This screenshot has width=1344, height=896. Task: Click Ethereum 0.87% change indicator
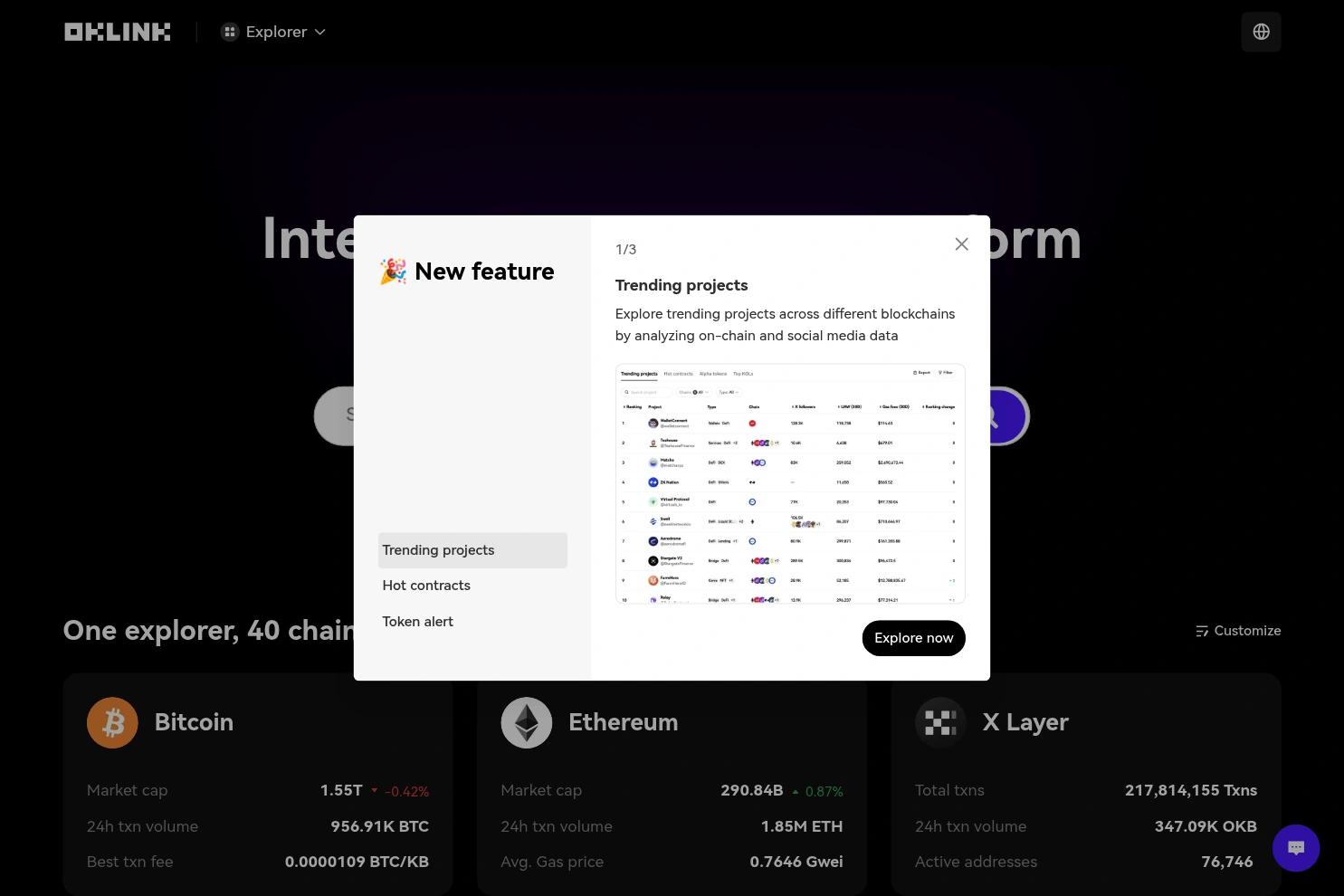tap(817, 791)
